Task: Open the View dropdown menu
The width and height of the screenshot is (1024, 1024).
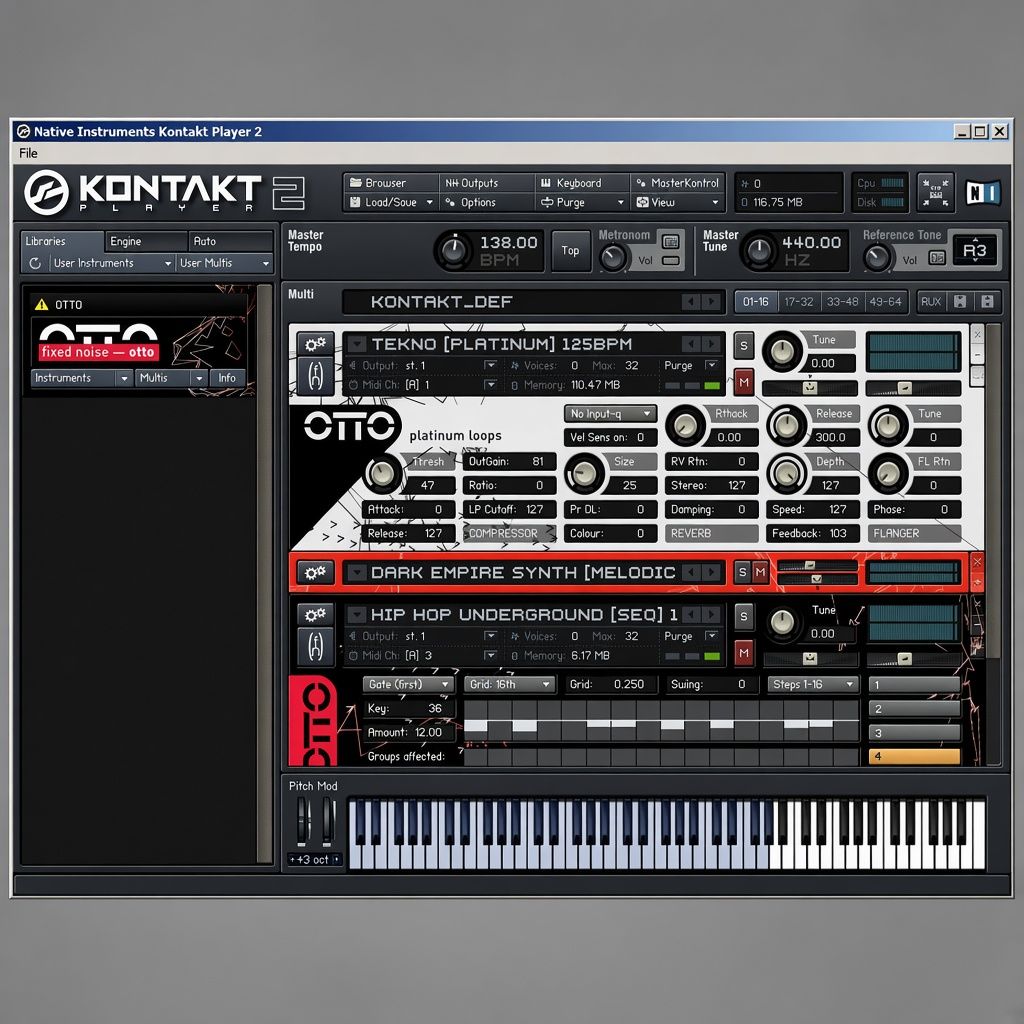Action: tap(678, 202)
